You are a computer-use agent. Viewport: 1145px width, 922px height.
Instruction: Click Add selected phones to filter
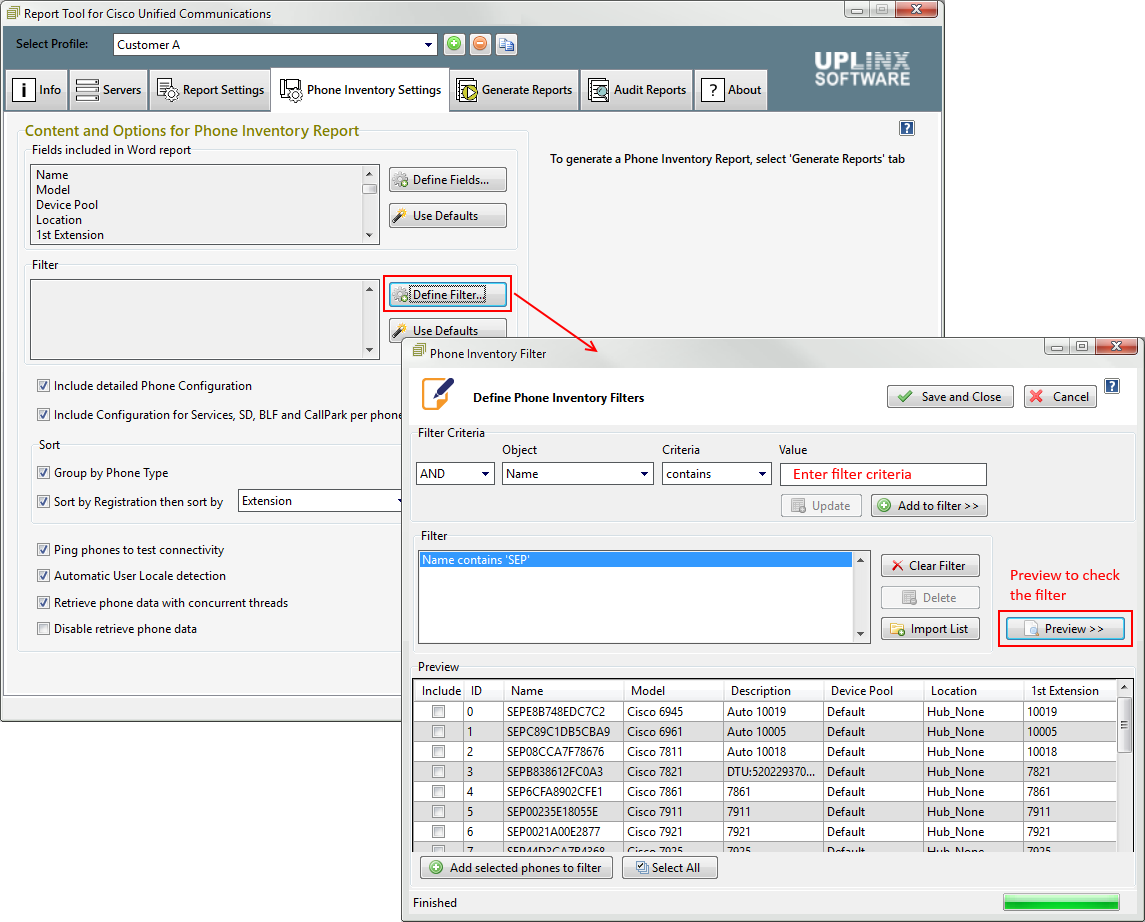[x=516, y=867]
